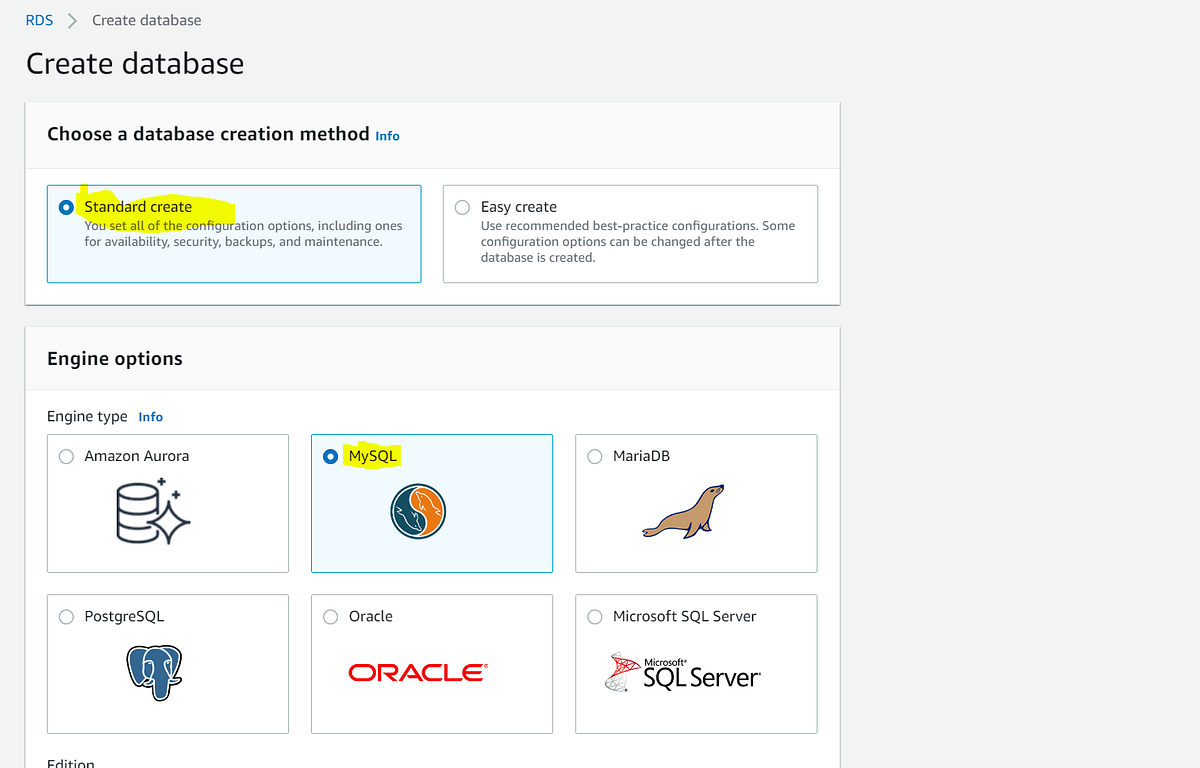
Task: Select the Easy create radio button
Action: coord(462,207)
